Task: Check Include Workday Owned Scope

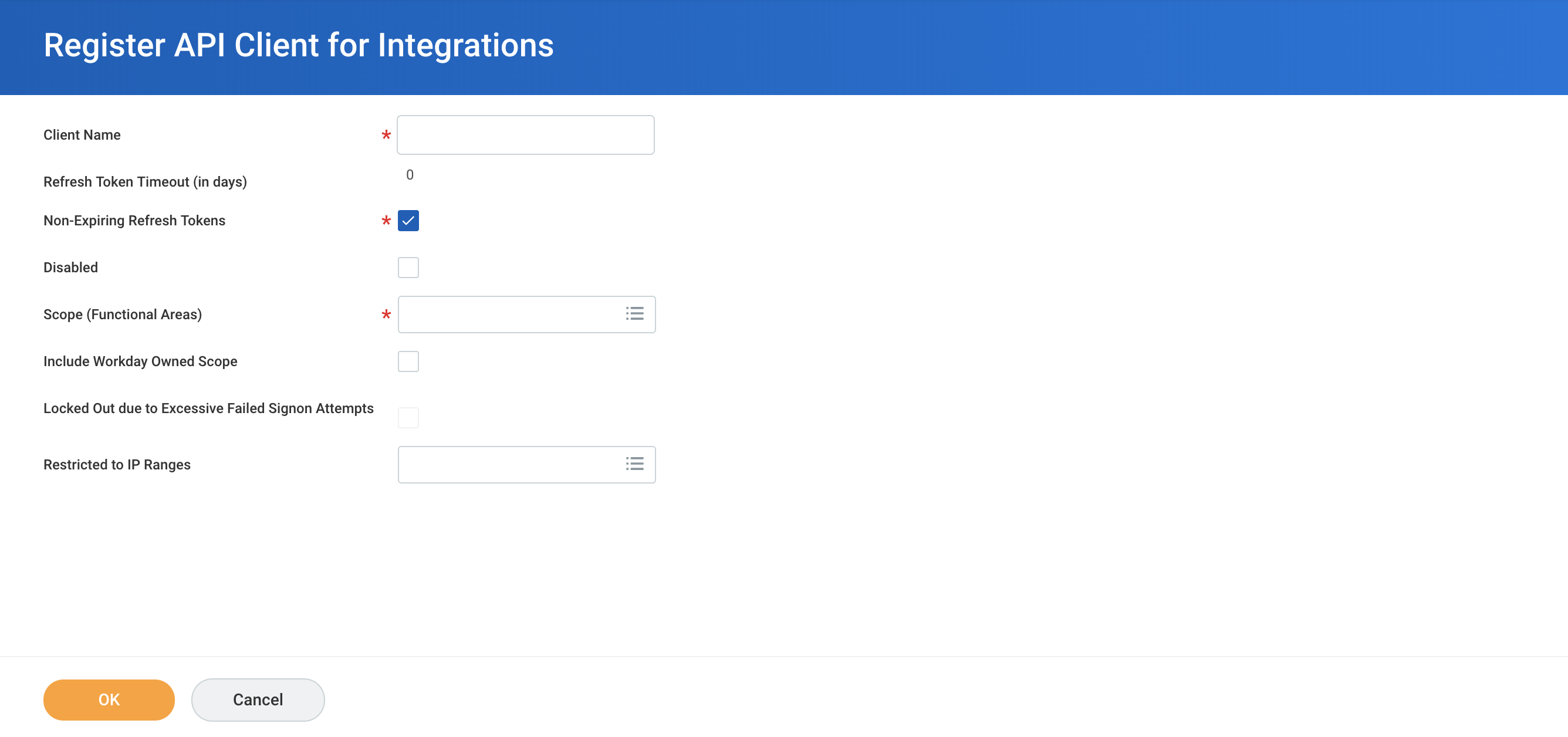Action: coord(408,361)
